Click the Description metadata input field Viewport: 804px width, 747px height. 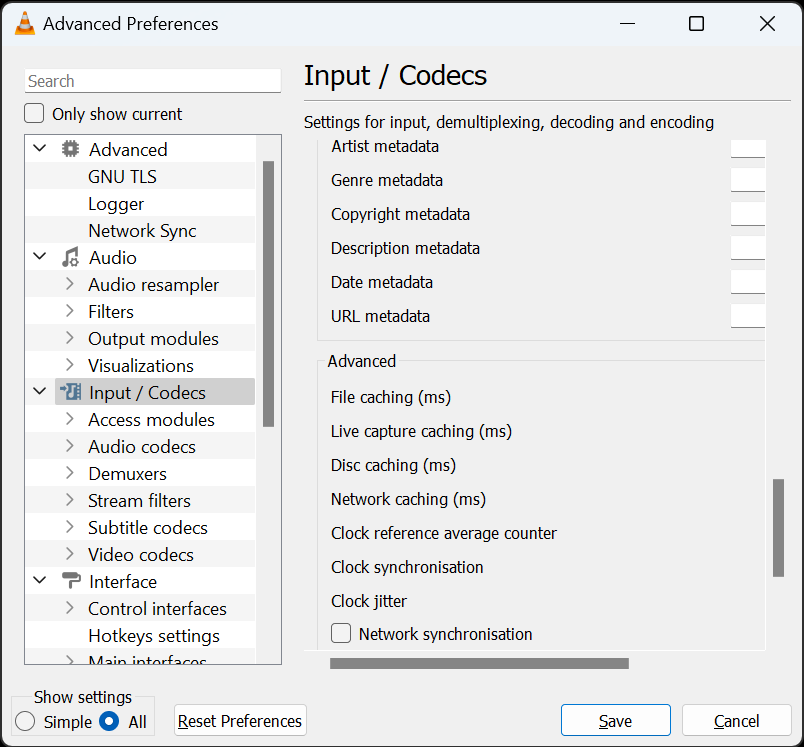pyautogui.click(x=748, y=248)
